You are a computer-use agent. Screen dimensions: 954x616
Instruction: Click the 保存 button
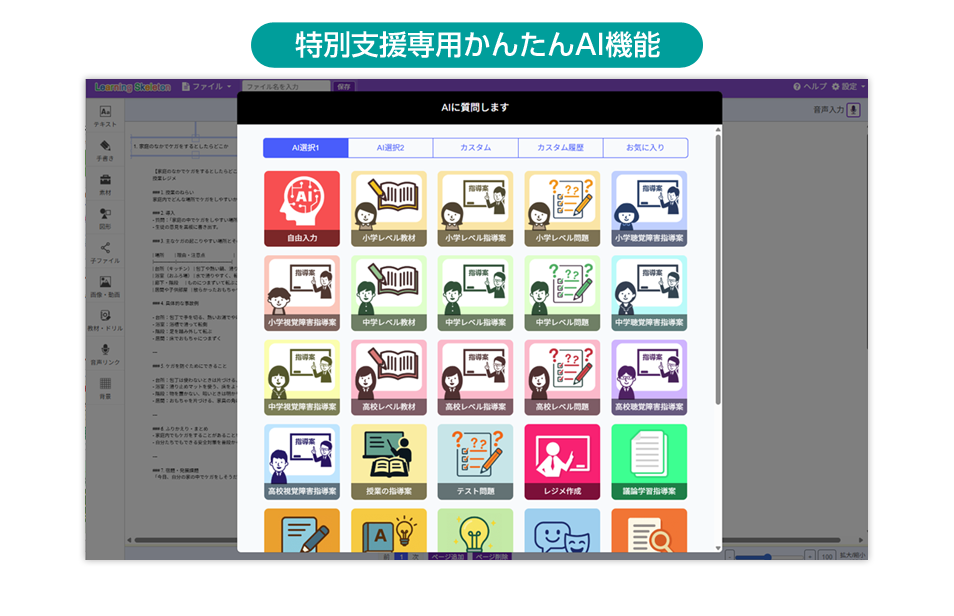click(344, 87)
